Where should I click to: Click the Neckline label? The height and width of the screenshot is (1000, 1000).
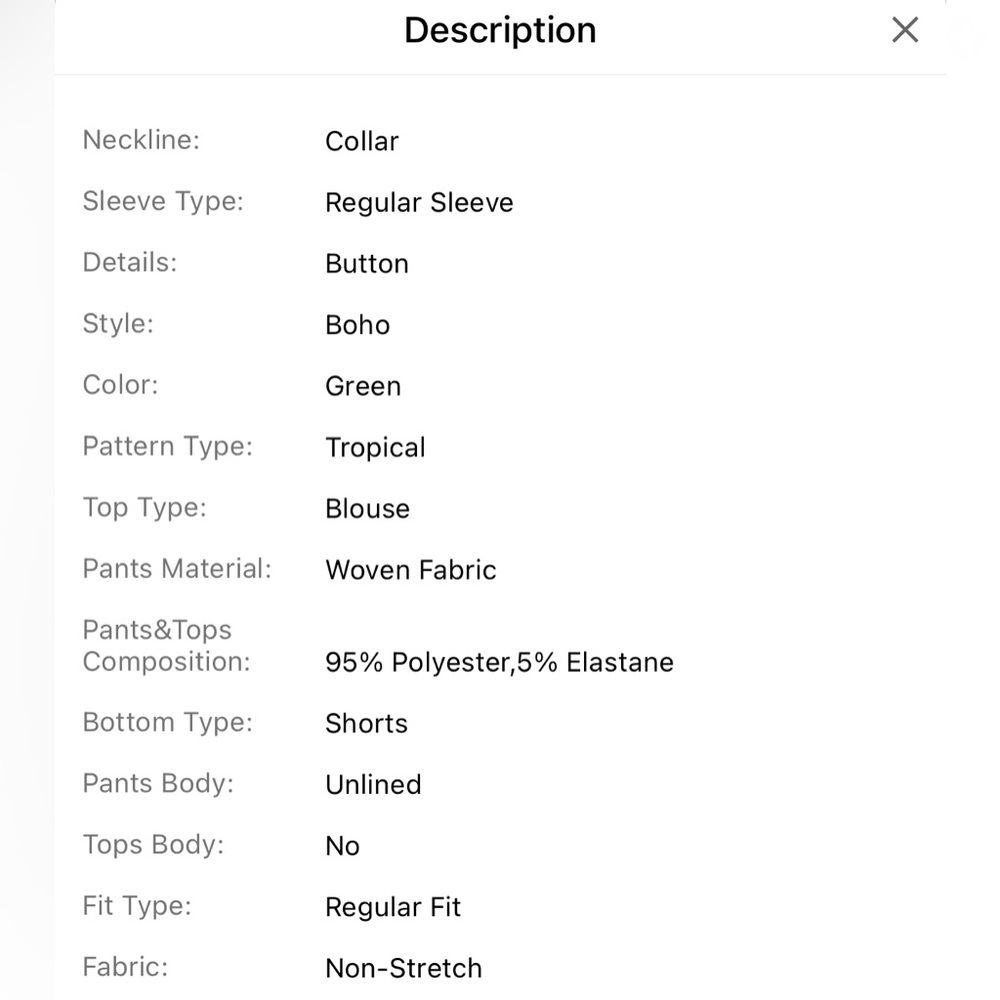[141, 140]
